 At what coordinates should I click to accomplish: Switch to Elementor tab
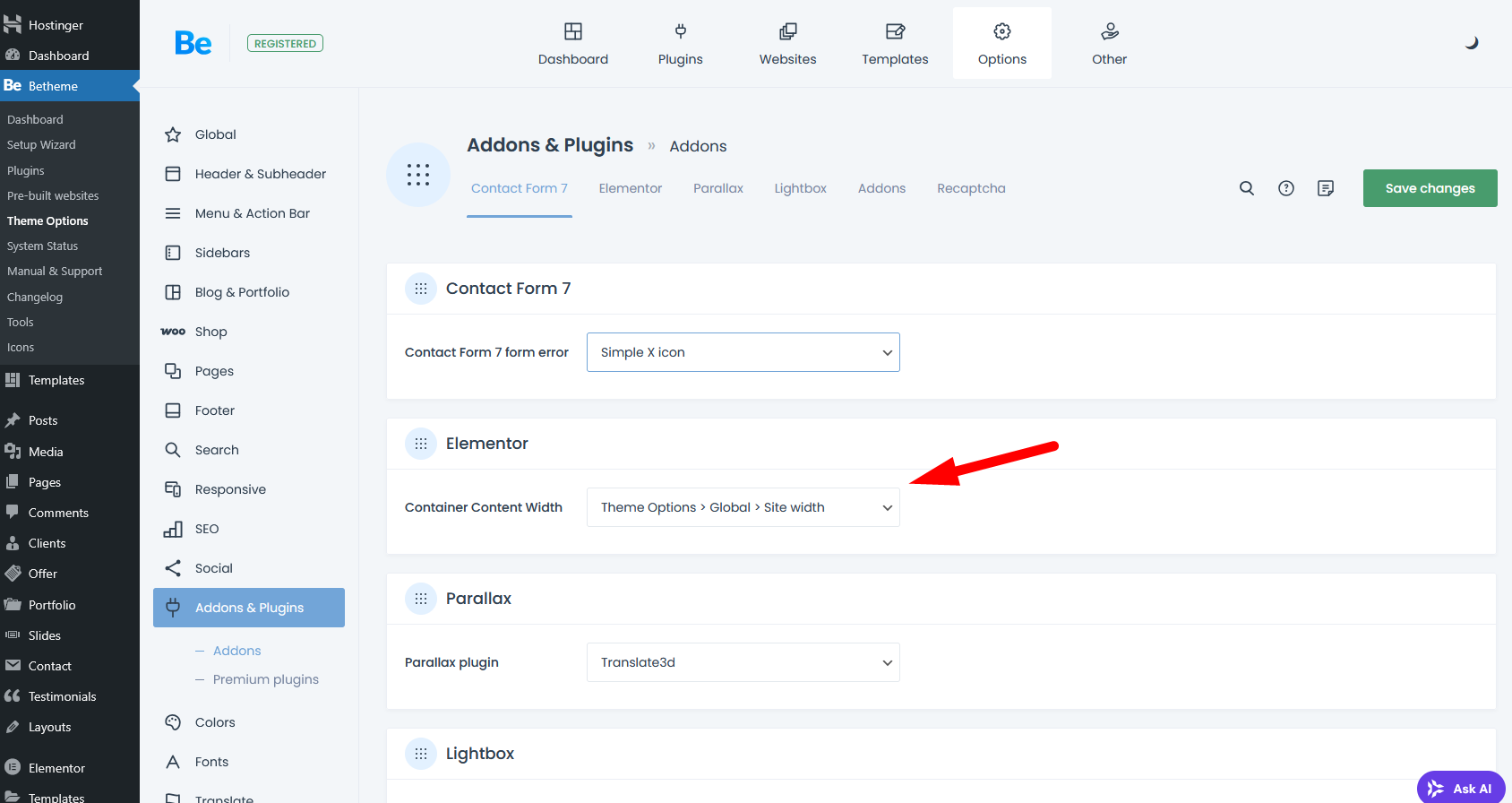tap(631, 188)
